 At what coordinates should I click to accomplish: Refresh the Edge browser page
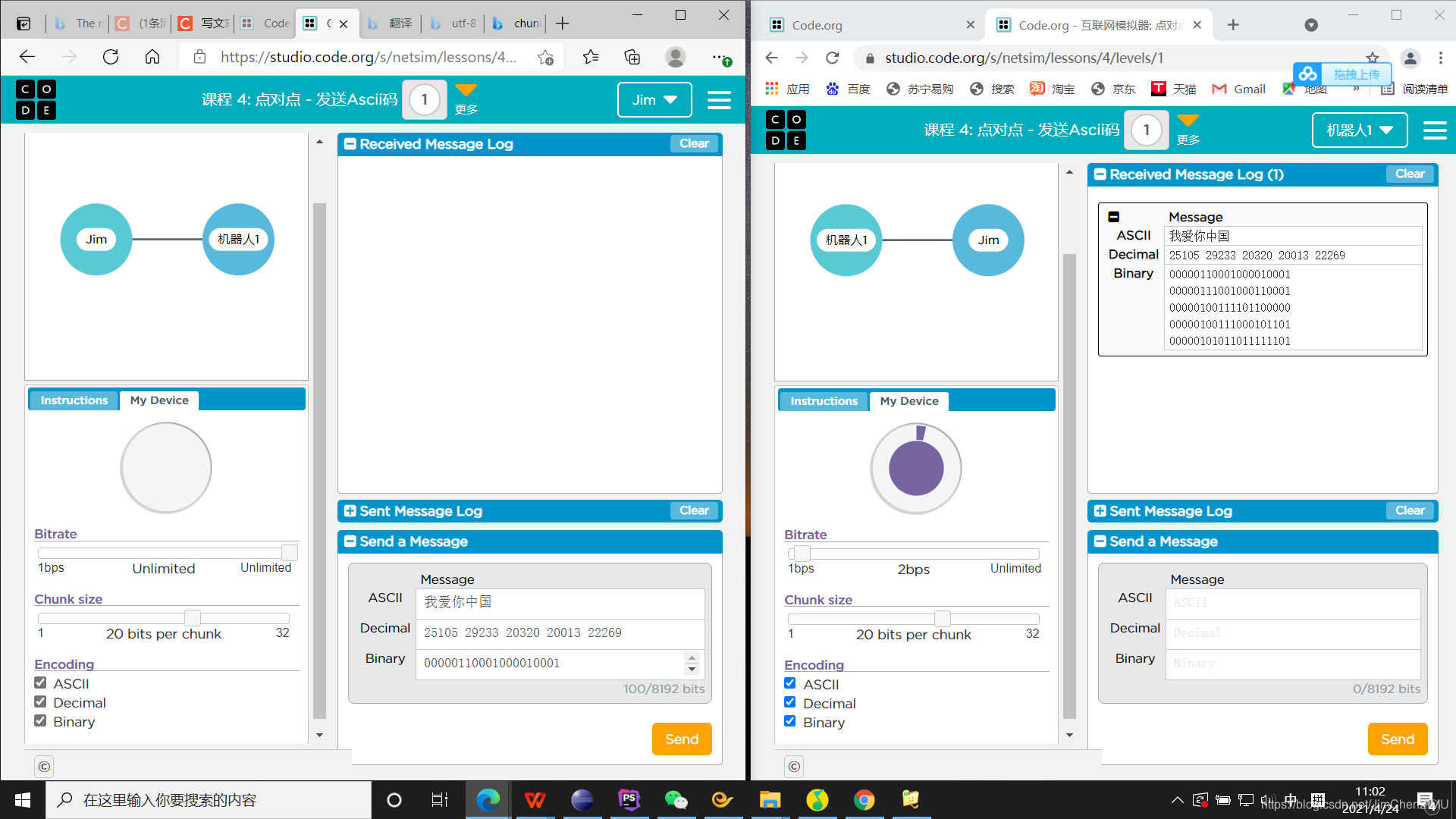tap(111, 57)
